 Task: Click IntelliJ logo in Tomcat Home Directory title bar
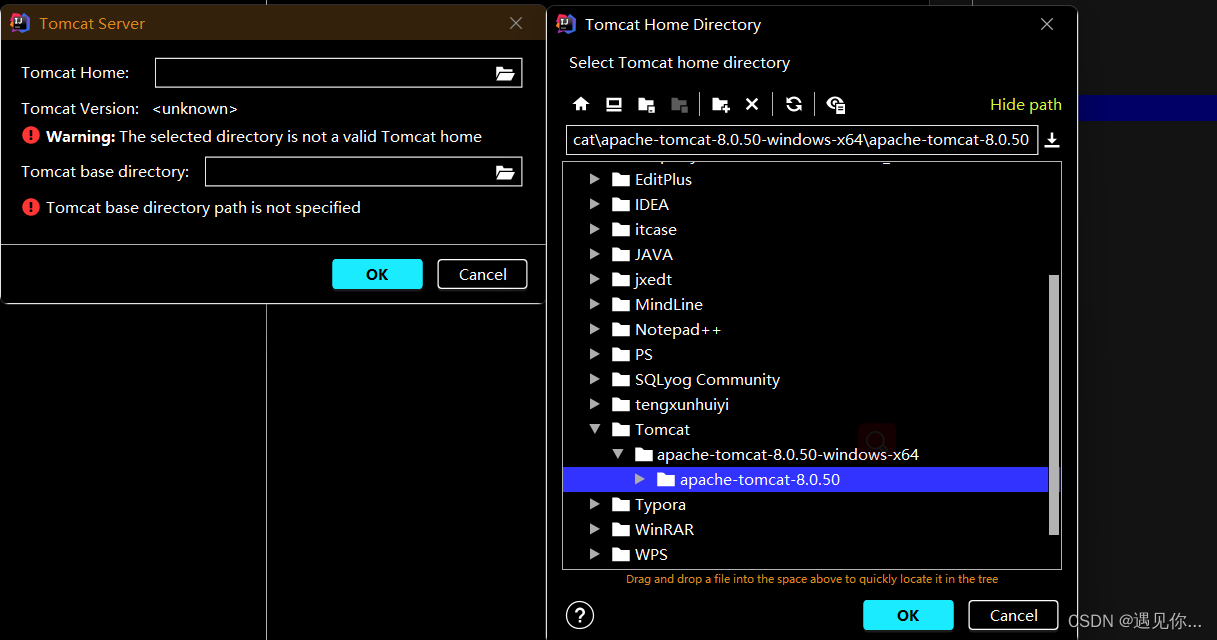coord(566,24)
